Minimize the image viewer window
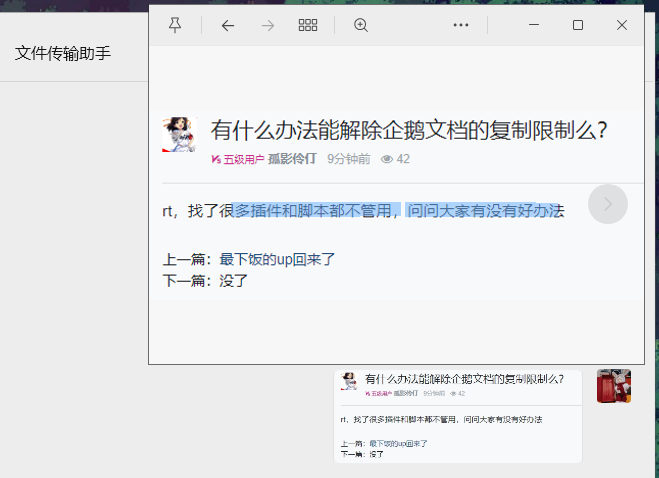The height and width of the screenshot is (478, 659). [x=534, y=25]
